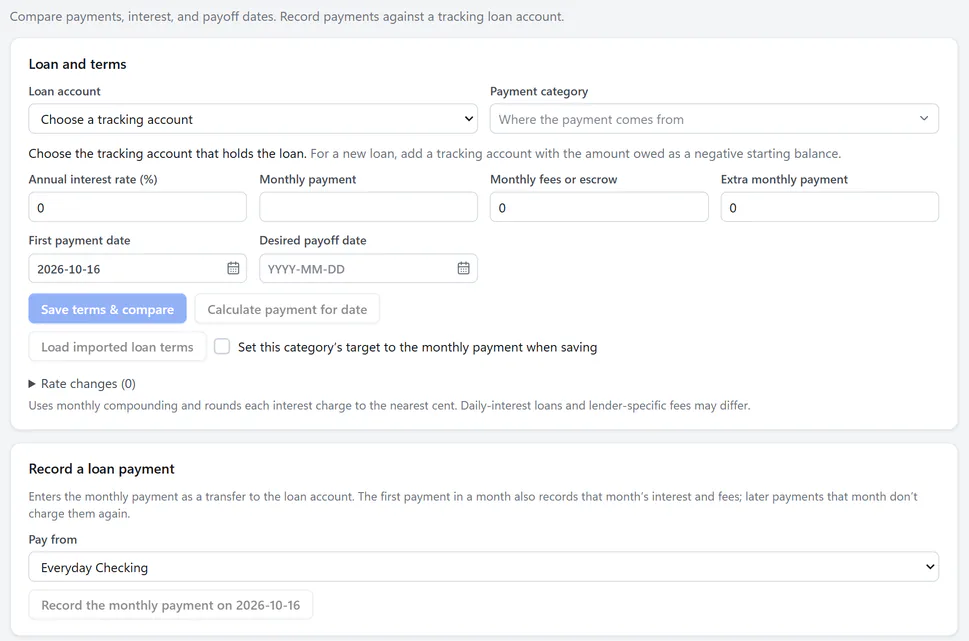Open calendar icon in First payment date
This screenshot has height=641, width=969.
click(233, 268)
